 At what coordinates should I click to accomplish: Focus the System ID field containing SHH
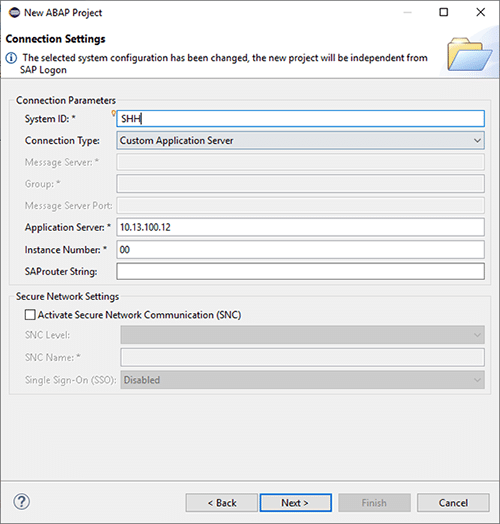tap(300, 119)
